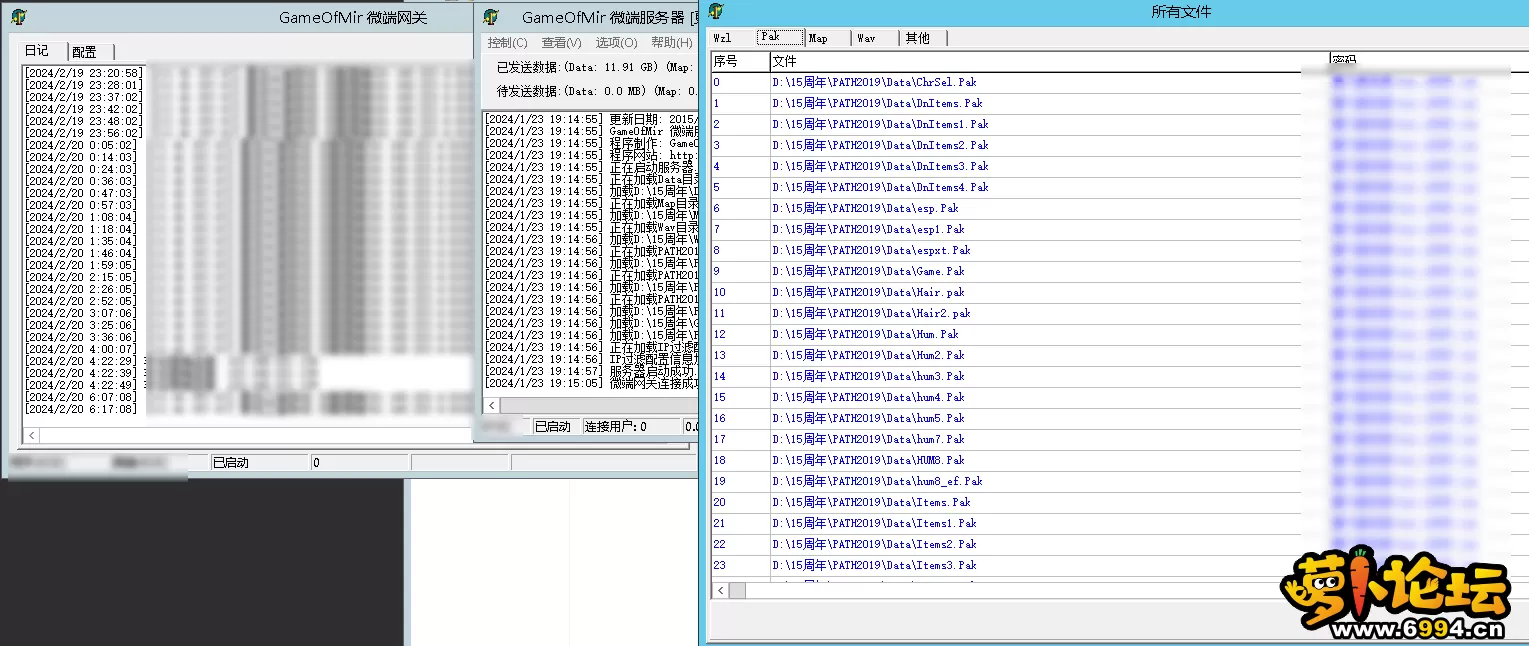The height and width of the screenshot is (646, 1529).
Task: Switch to the 日记 tab in gateway window
Action: (37, 51)
